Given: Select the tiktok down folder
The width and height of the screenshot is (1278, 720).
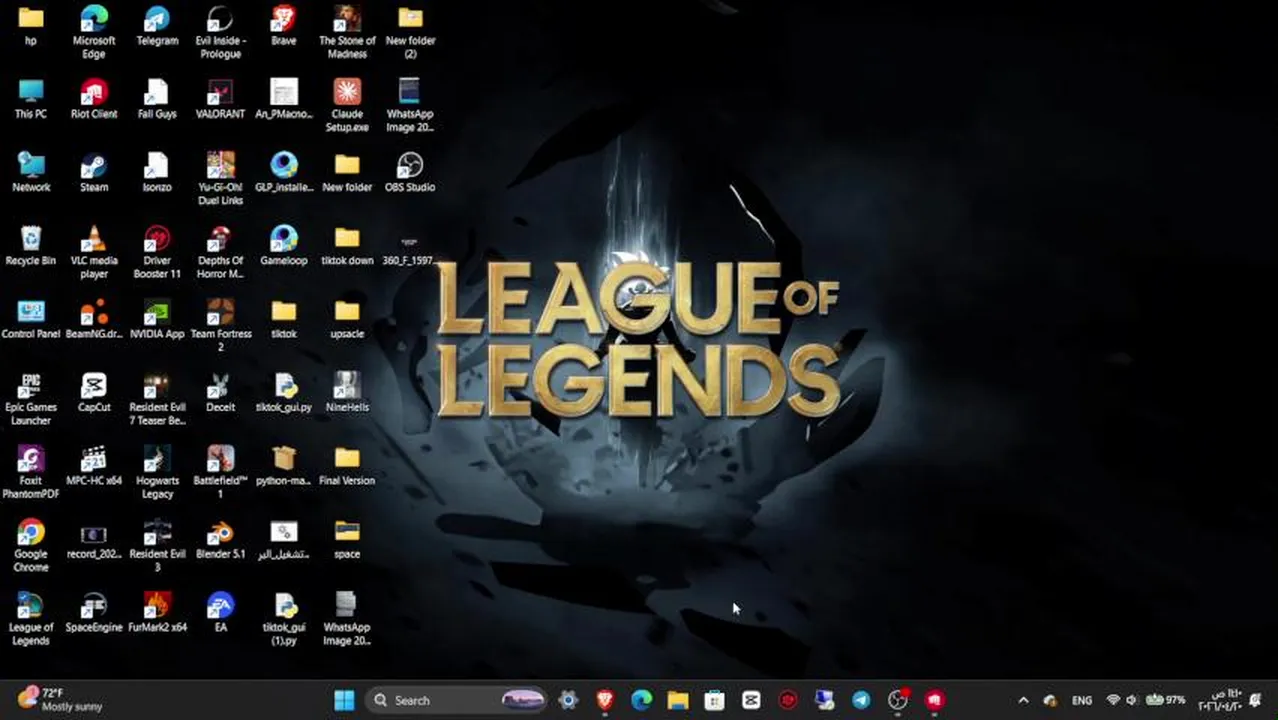Looking at the screenshot, I should tap(347, 245).
